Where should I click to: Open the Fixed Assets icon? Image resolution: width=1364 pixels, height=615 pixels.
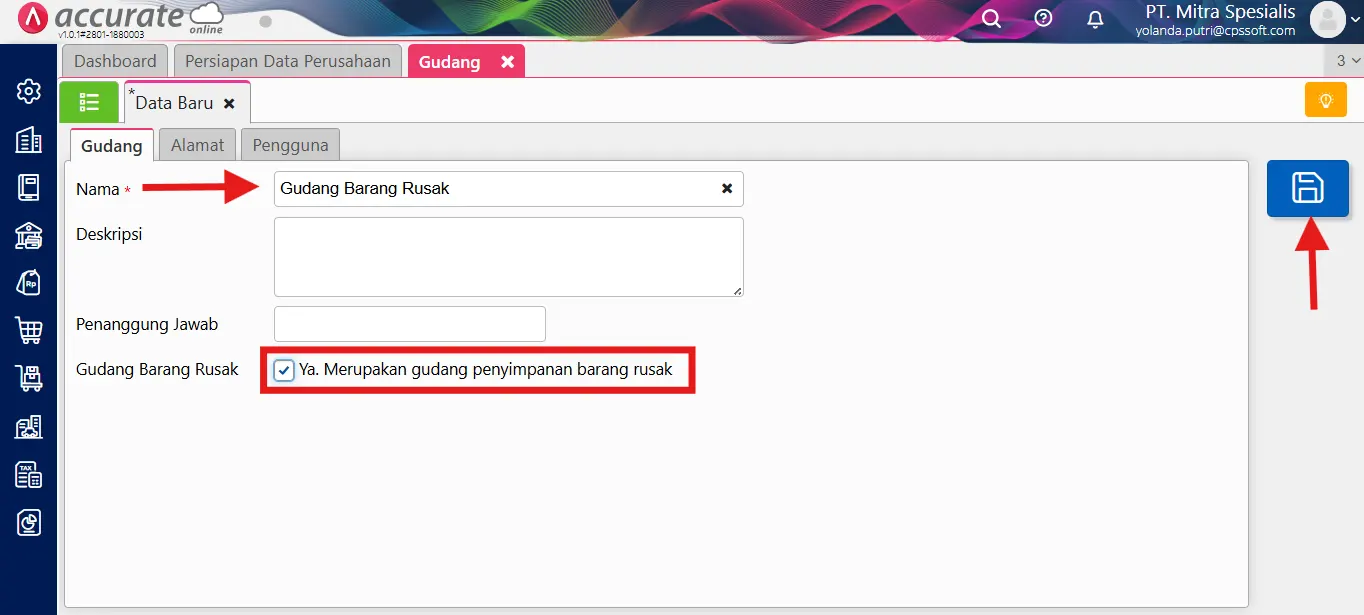tap(29, 427)
